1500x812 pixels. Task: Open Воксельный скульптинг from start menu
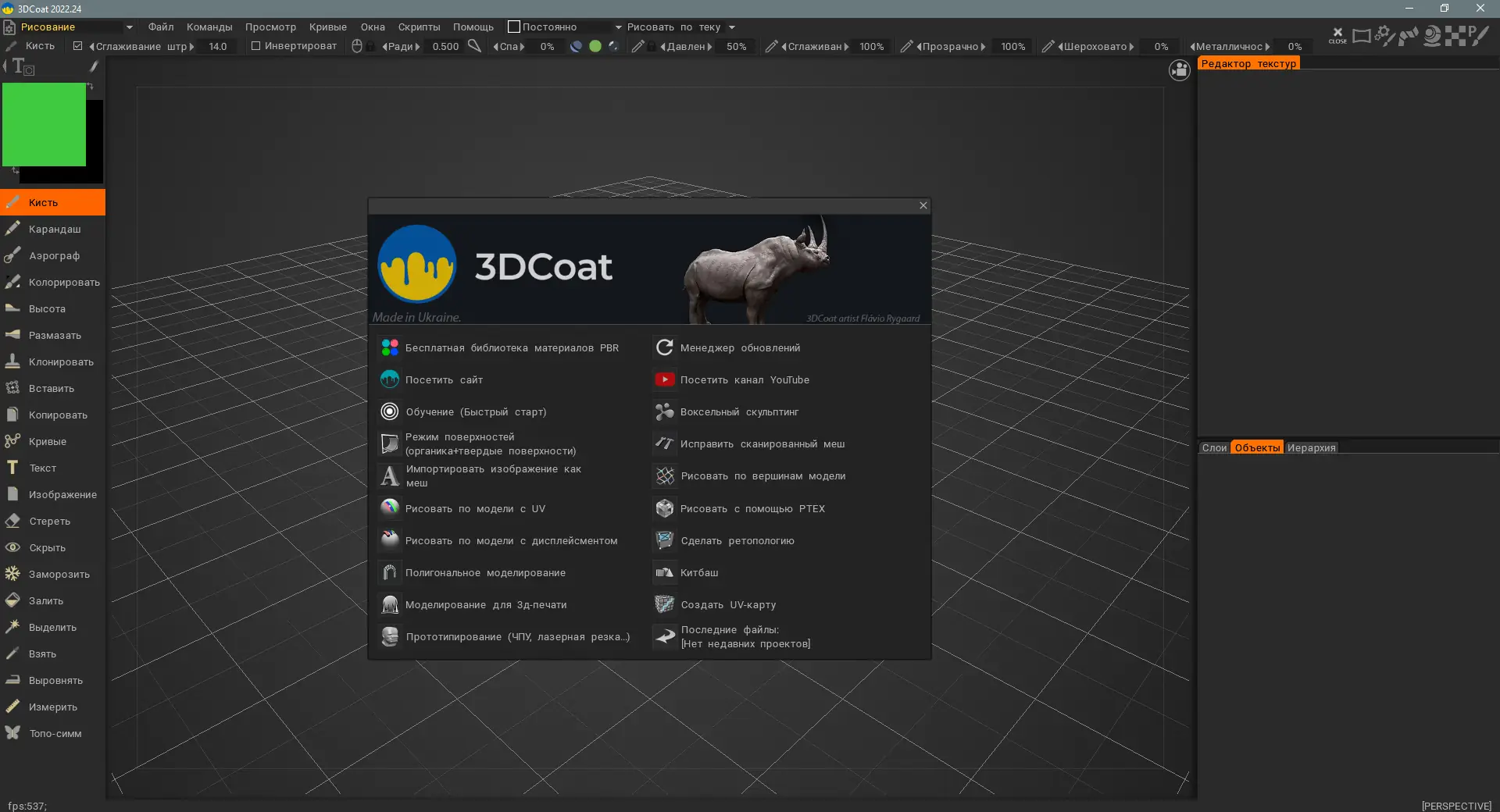[x=739, y=412]
